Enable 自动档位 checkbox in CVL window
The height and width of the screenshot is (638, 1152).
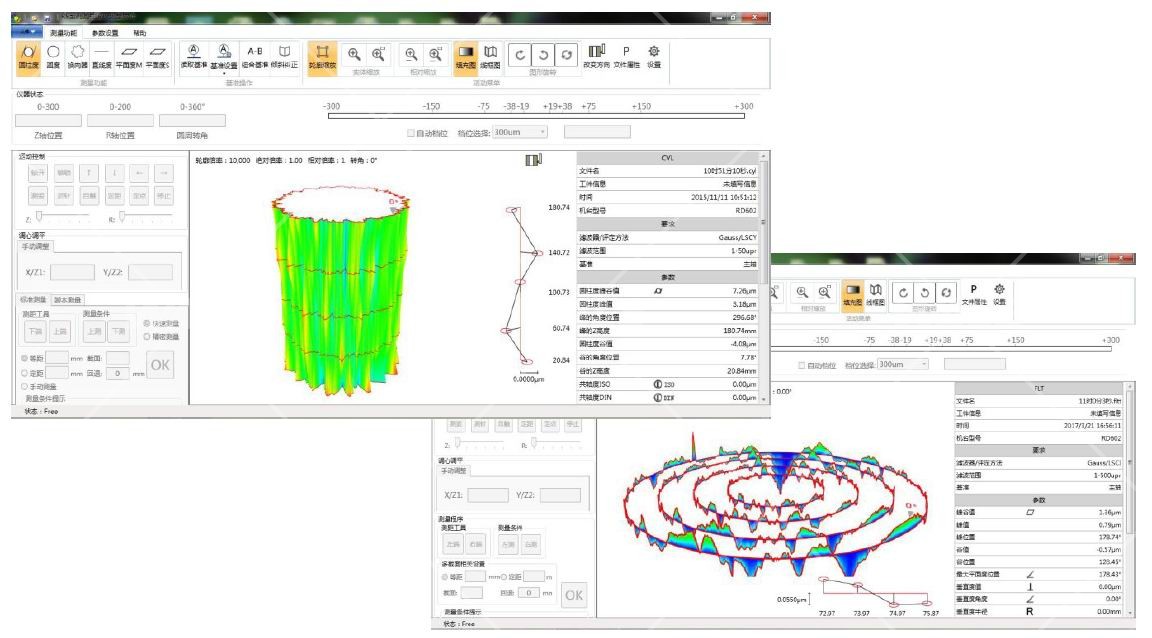click(411, 133)
